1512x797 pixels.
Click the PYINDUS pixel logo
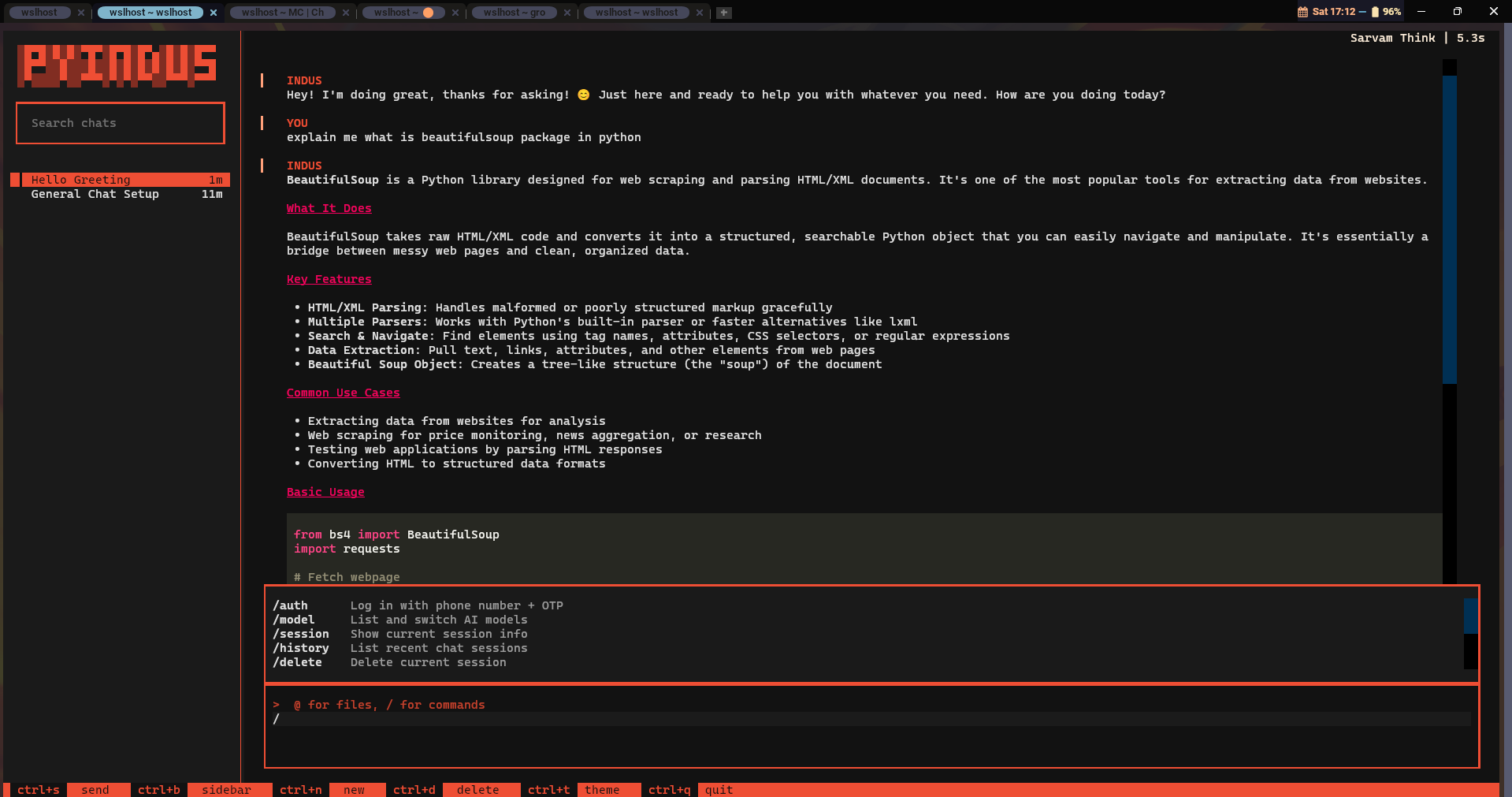point(117,65)
